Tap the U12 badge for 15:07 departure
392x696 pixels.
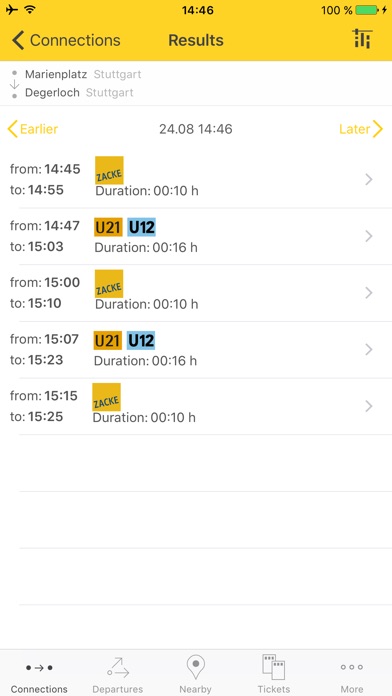(x=141, y=340)
